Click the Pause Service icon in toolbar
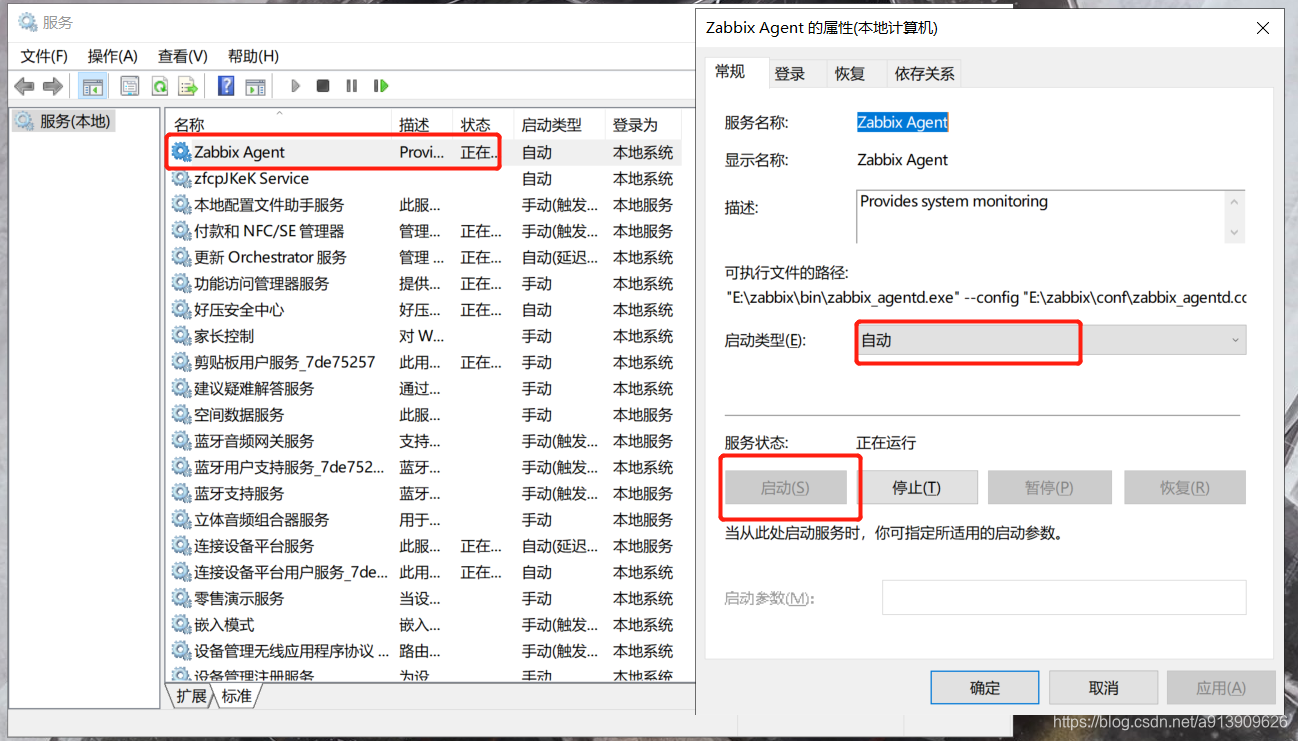The image size is (1298, 741). pyautogui.click(x=352, y=87)
